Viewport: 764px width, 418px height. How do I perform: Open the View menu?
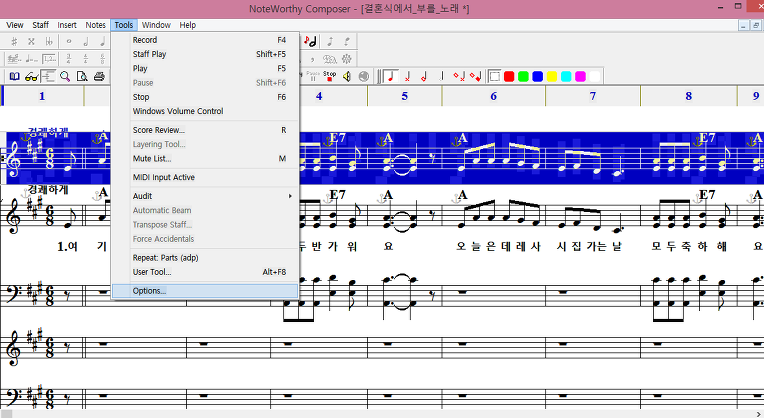tap(15, 25)
